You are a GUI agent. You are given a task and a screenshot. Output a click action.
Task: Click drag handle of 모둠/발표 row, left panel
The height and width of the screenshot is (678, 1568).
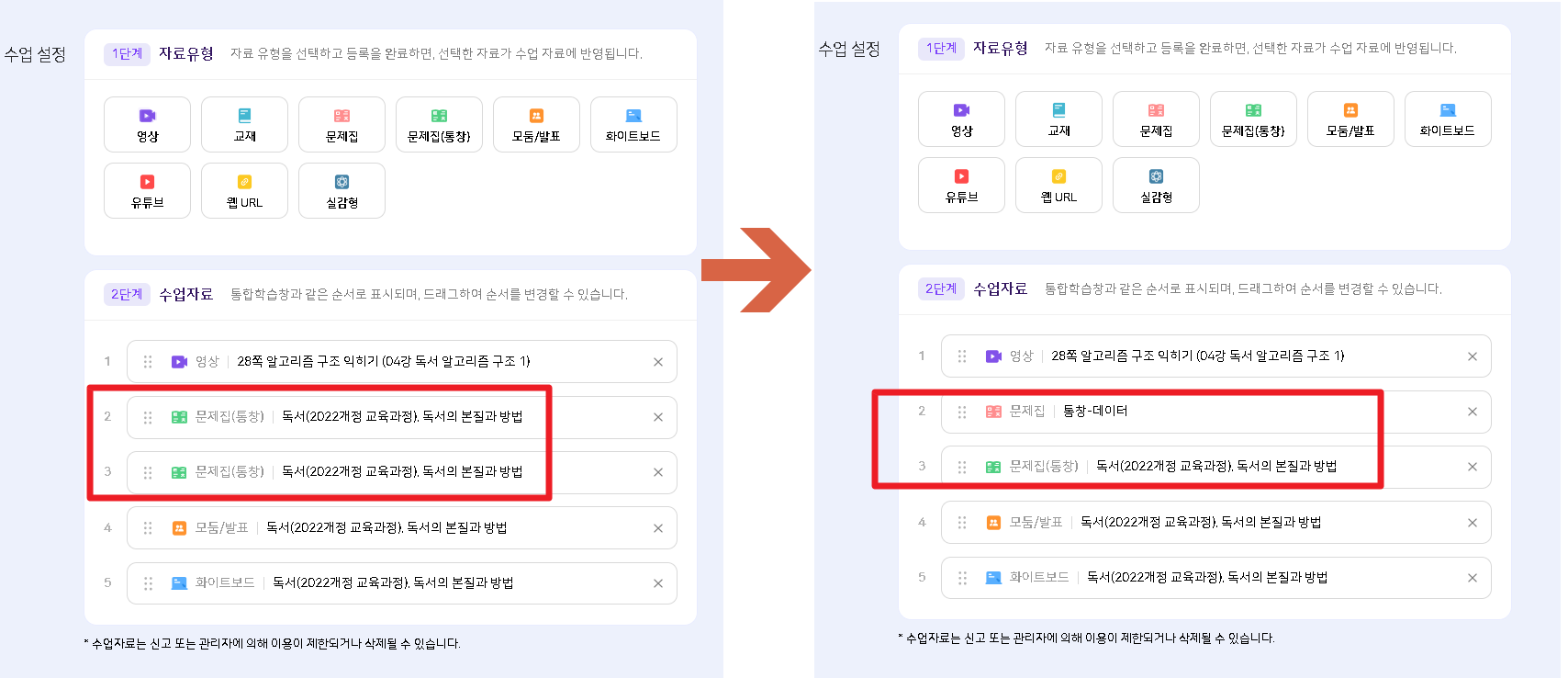pyautogui.click(x=148, y=528)
